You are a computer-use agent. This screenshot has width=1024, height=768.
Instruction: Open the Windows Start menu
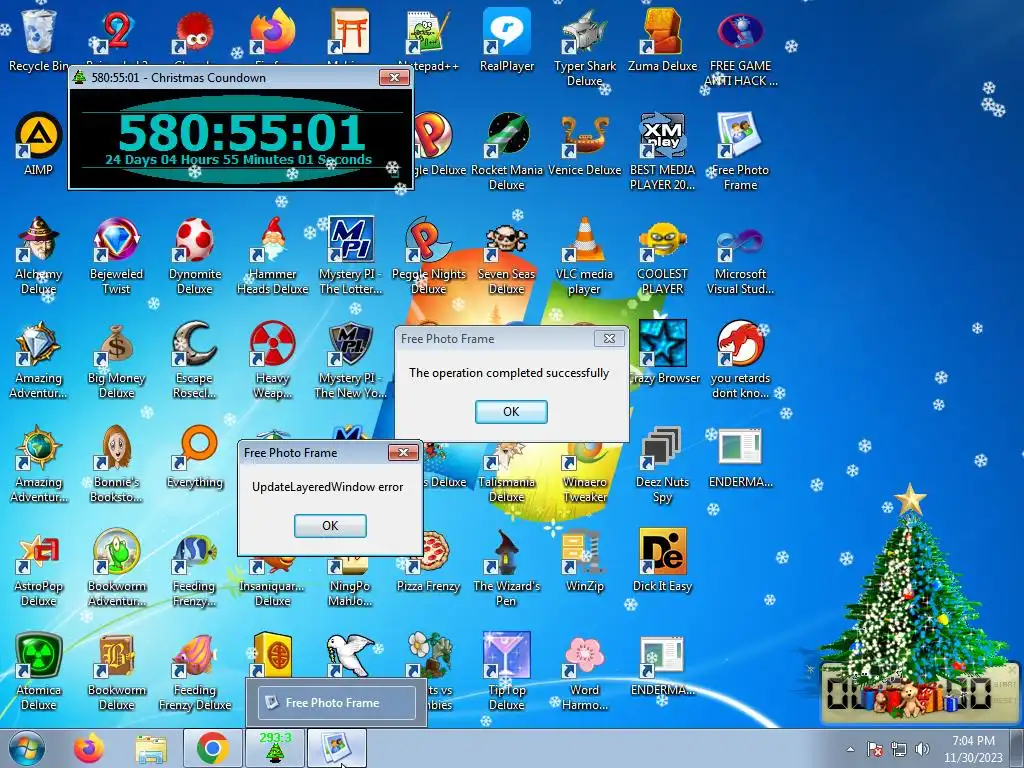25,748
